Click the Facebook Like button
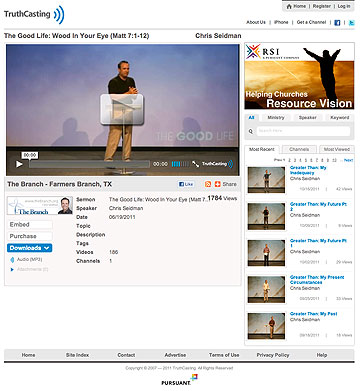The height and width of the screenshot is (391, 360). click(186, 184)
